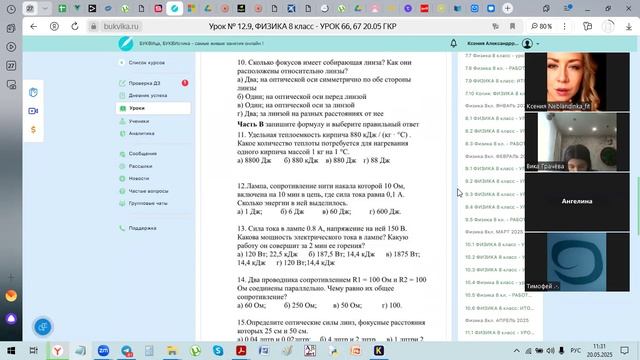Open Adobe Acrobat on taskbar
This screenshot has width=640, height=360.
point(241,351)
